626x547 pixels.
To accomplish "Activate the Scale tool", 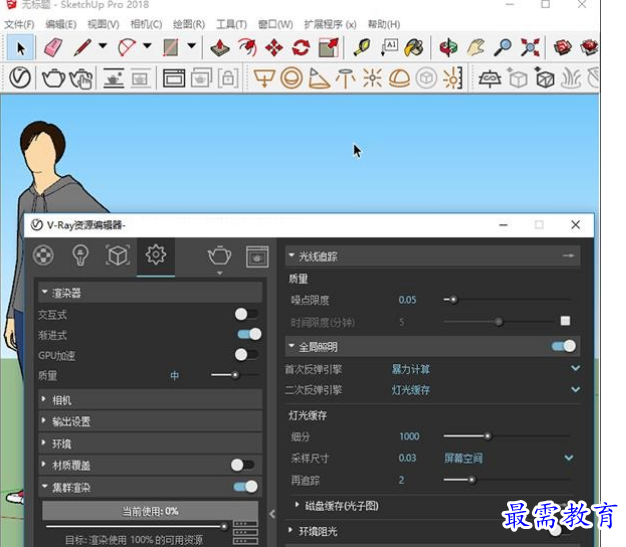I will [x=329, y=48].
